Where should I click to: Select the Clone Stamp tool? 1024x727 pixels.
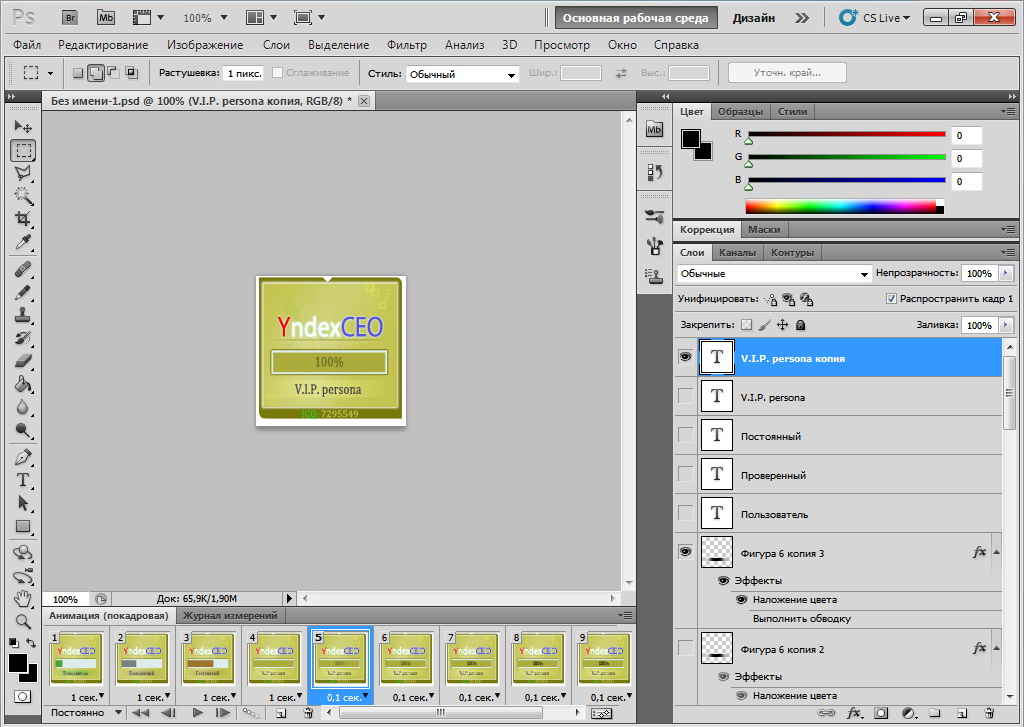pyautogui.click(x=22, y=314)
